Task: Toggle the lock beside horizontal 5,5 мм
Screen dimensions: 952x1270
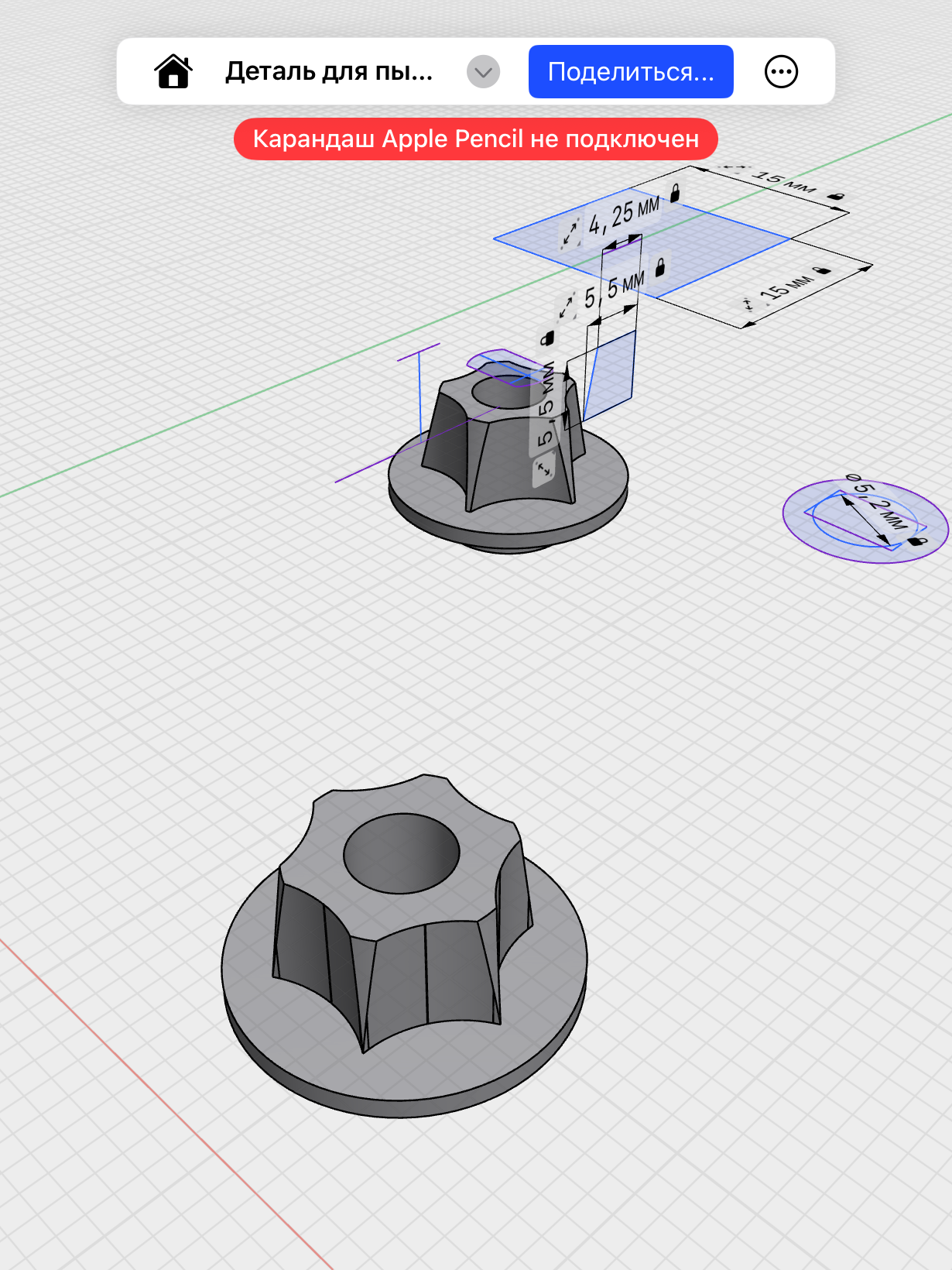Action: (660, 268)
